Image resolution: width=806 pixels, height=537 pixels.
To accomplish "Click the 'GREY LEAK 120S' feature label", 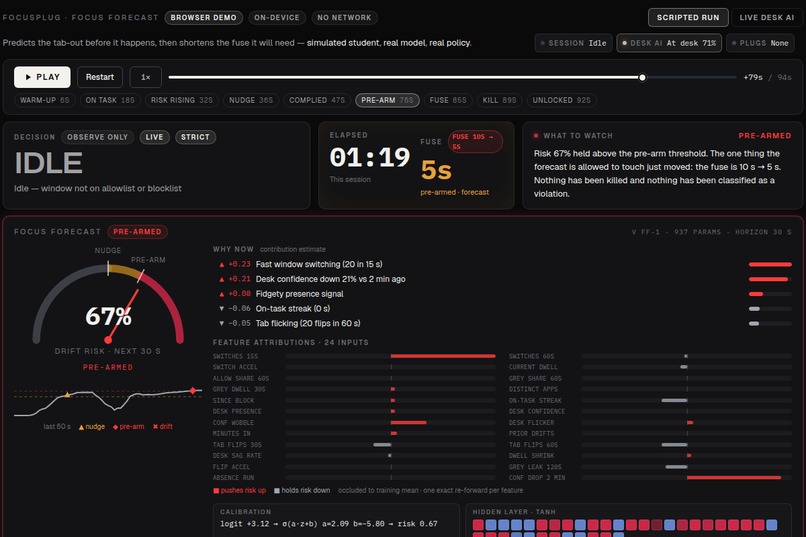I will coord(535,467).
